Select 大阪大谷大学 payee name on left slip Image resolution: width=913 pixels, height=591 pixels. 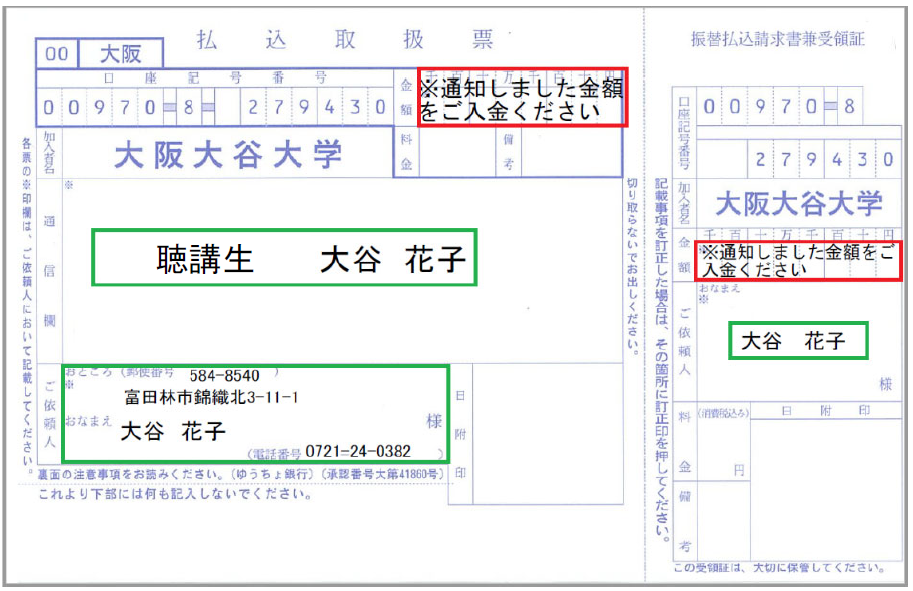228,155
